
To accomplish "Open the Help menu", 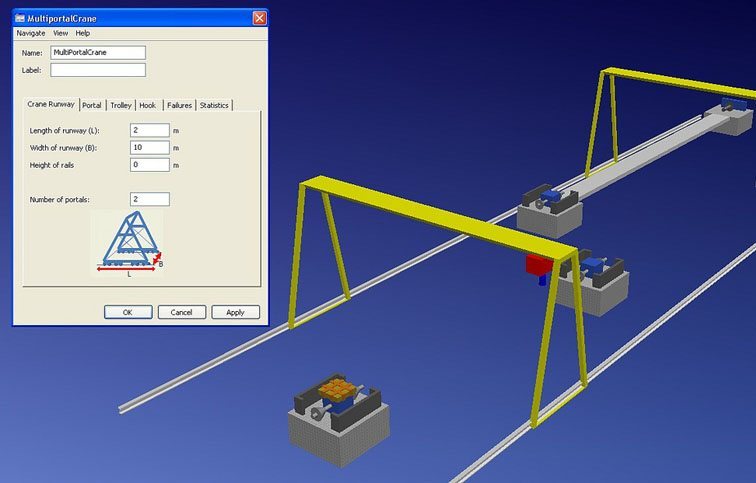I will [x=83, y=33].
